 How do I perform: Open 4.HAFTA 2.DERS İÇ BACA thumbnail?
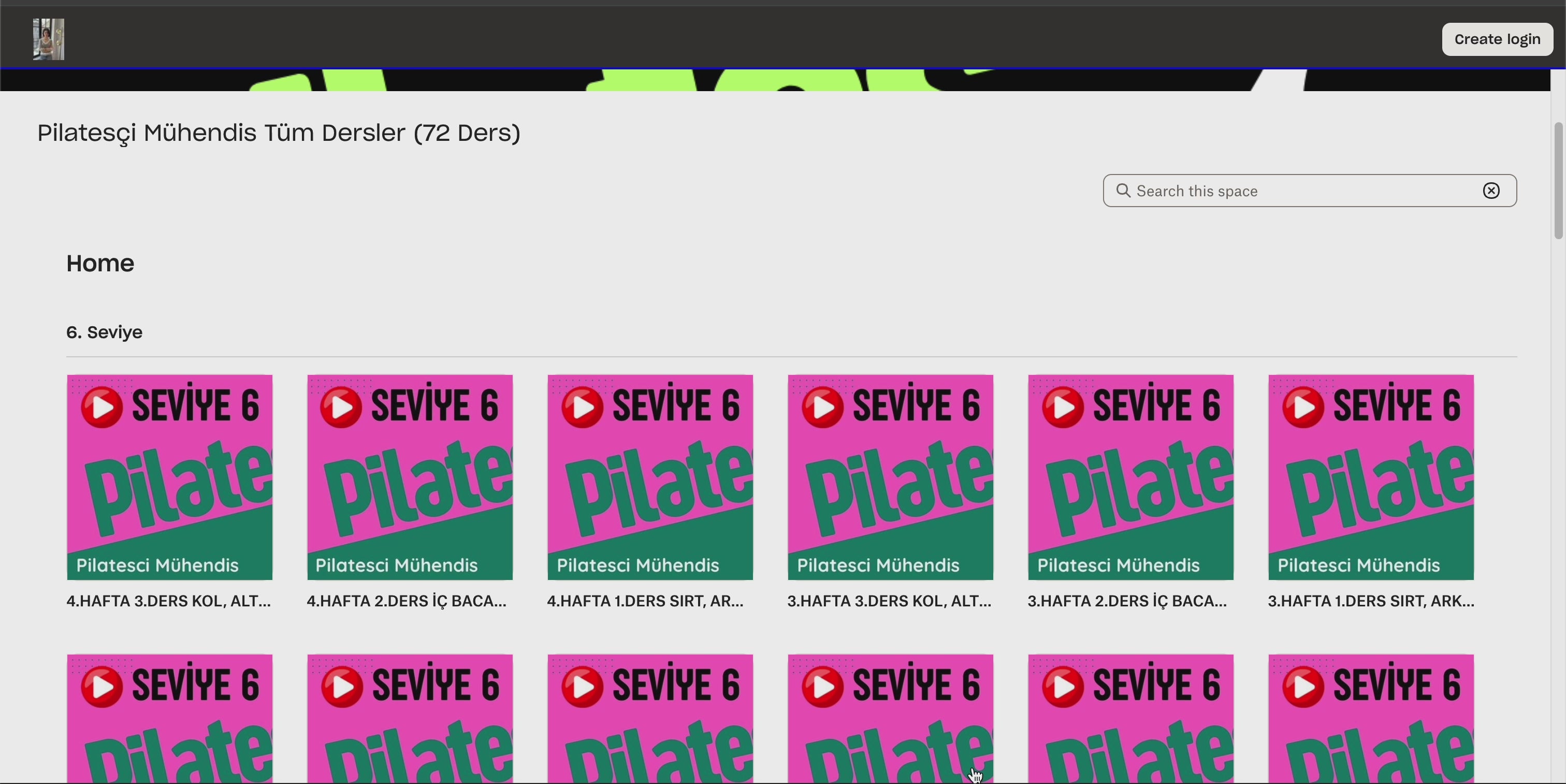click(410, 477)
